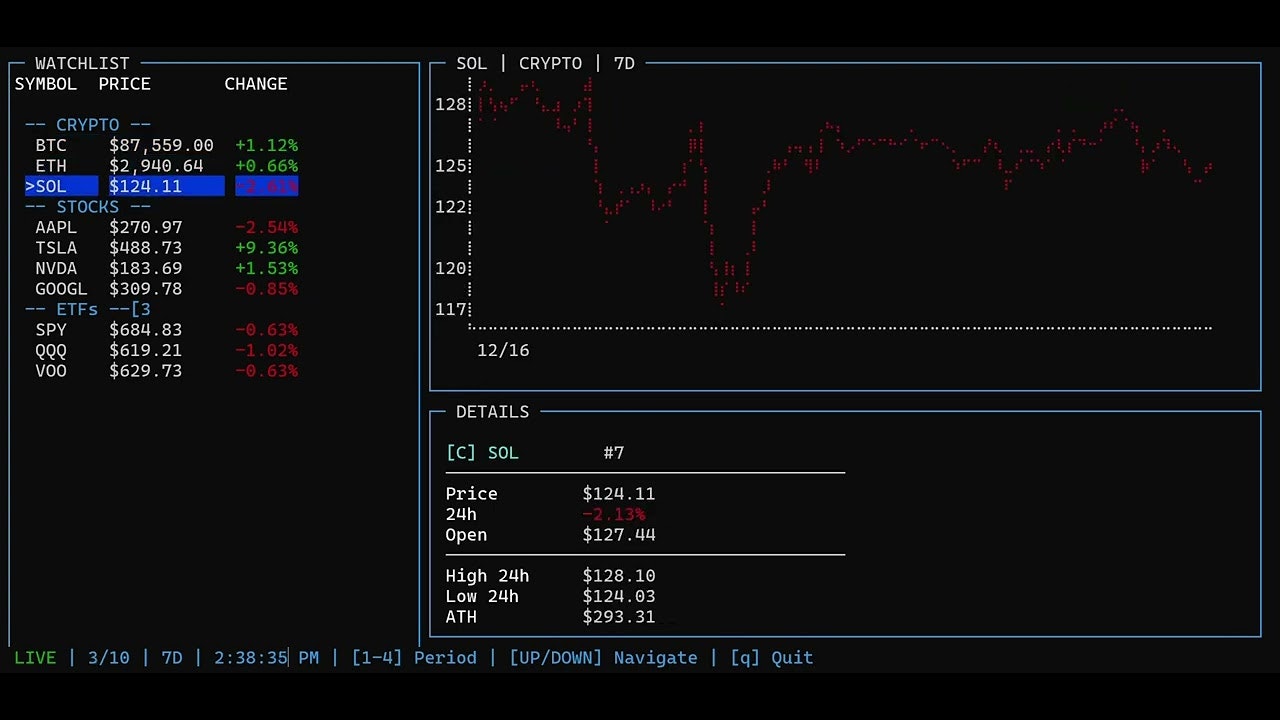This screenshot has width=1280, height=720.
Task: Click BTC price $87,559.00
Action: coord(161,145)
